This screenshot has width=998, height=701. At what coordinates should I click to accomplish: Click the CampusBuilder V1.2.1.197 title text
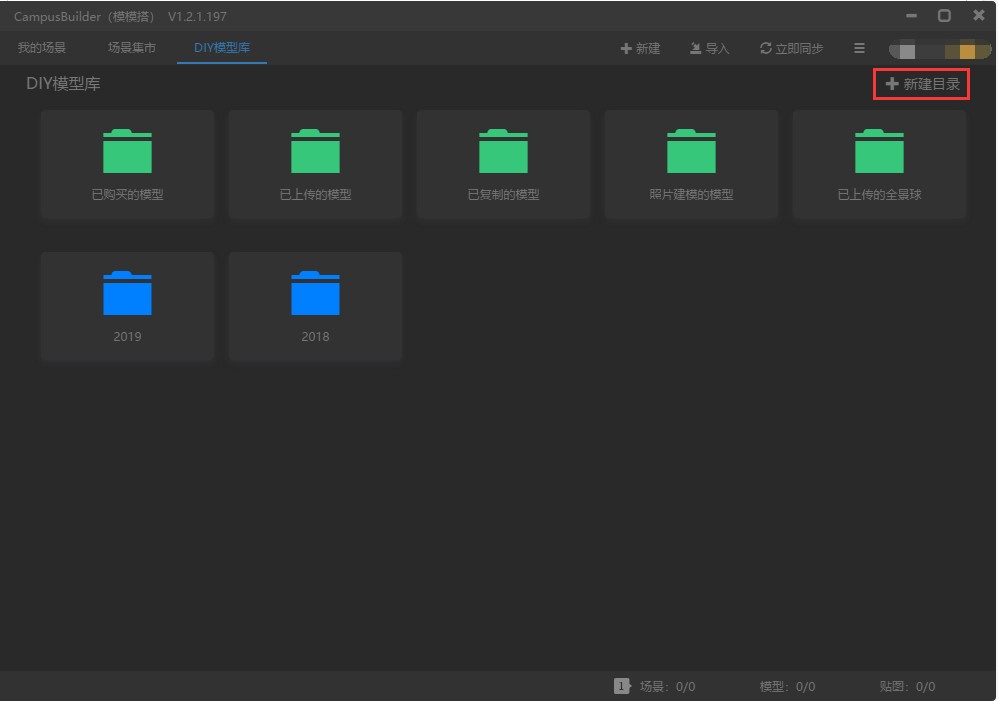(120, 17)
